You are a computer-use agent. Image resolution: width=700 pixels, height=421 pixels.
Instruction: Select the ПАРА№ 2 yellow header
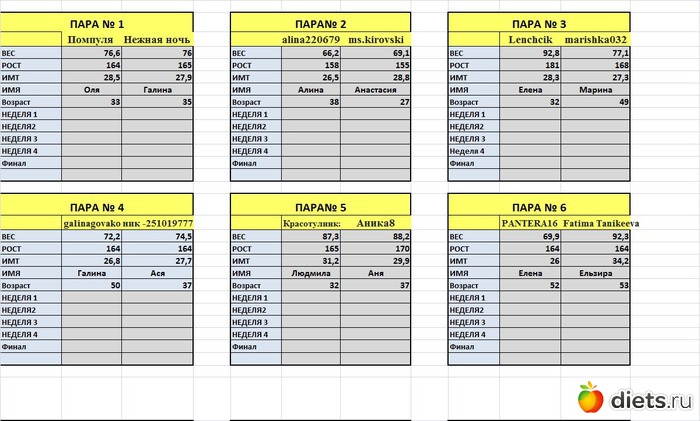pos(319,23)
